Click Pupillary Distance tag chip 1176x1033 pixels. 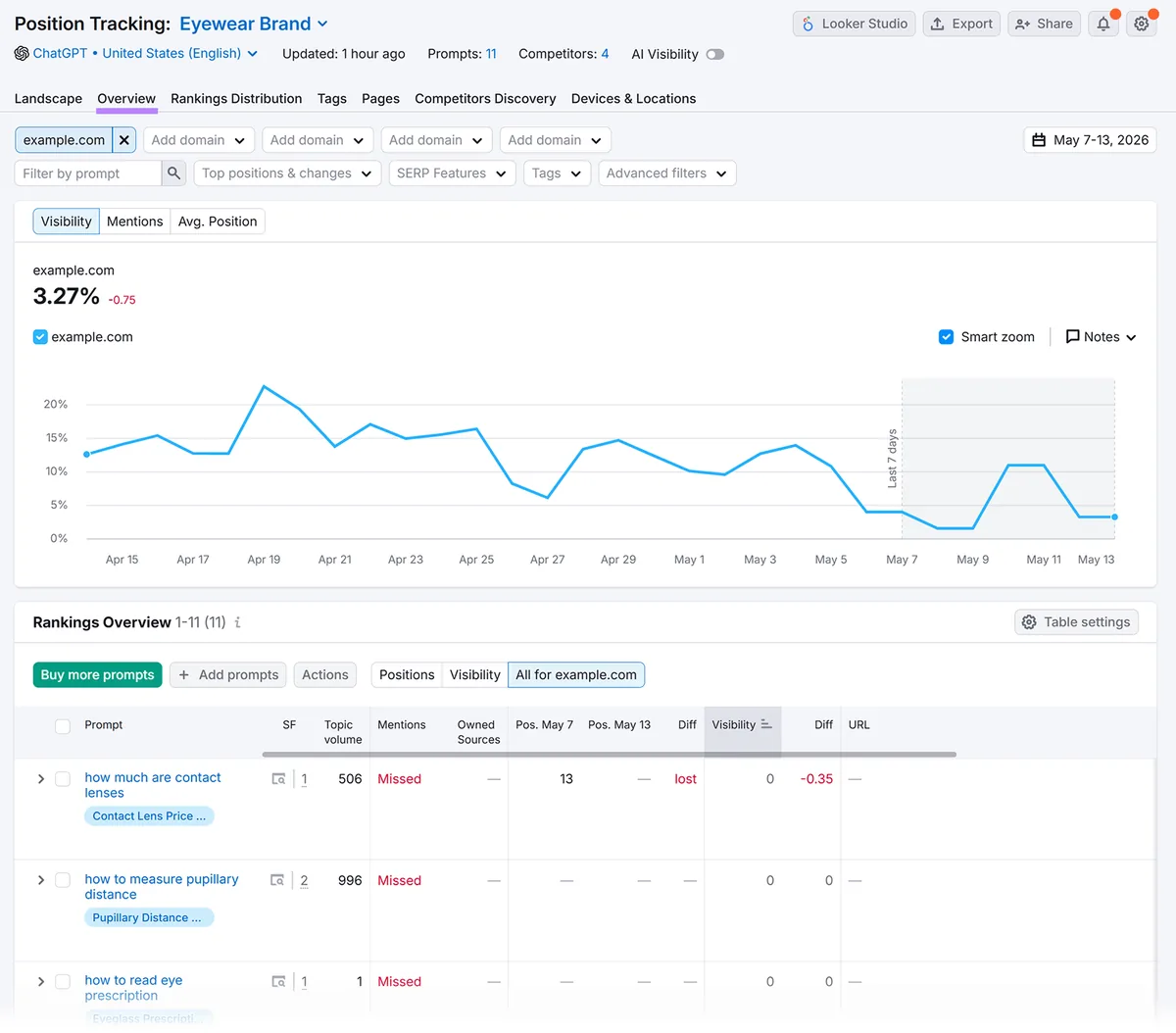click(149, 917)
